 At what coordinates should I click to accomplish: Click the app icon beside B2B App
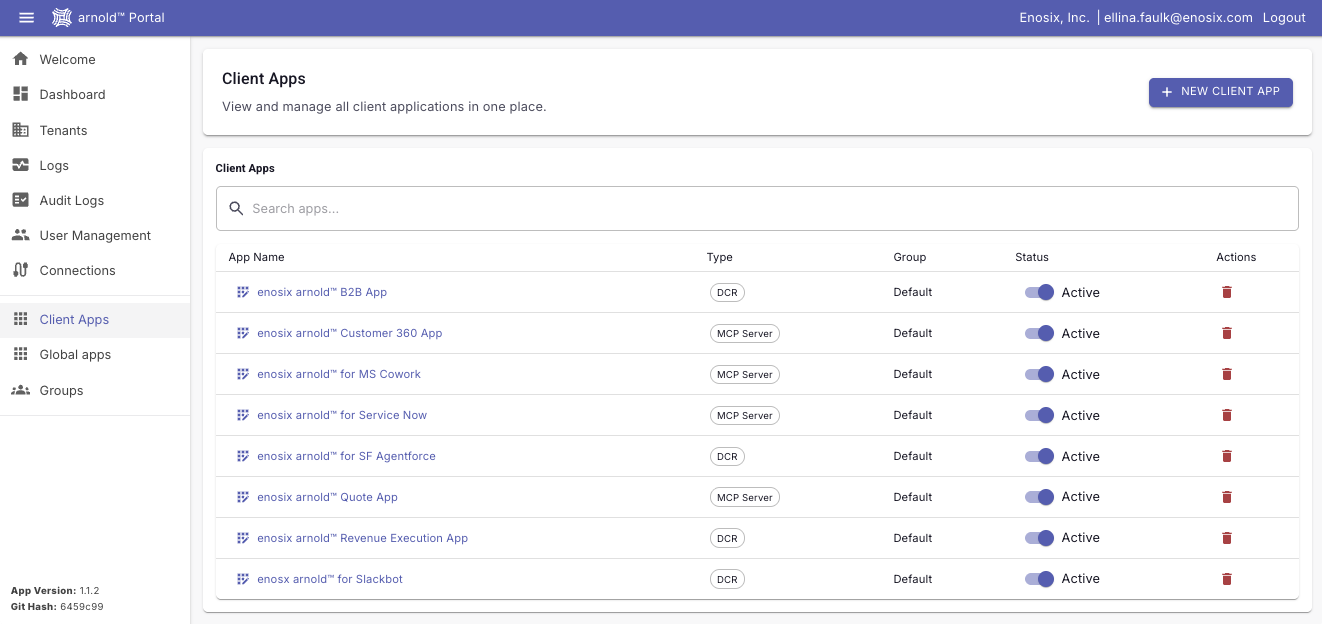click(x=242, y=292)
